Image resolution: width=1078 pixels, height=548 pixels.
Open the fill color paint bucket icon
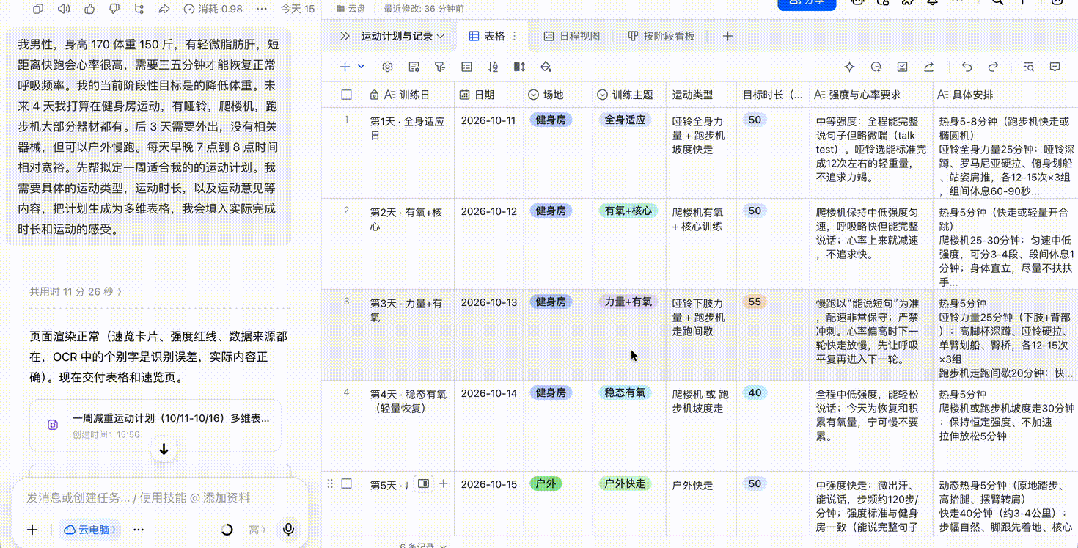546,67
